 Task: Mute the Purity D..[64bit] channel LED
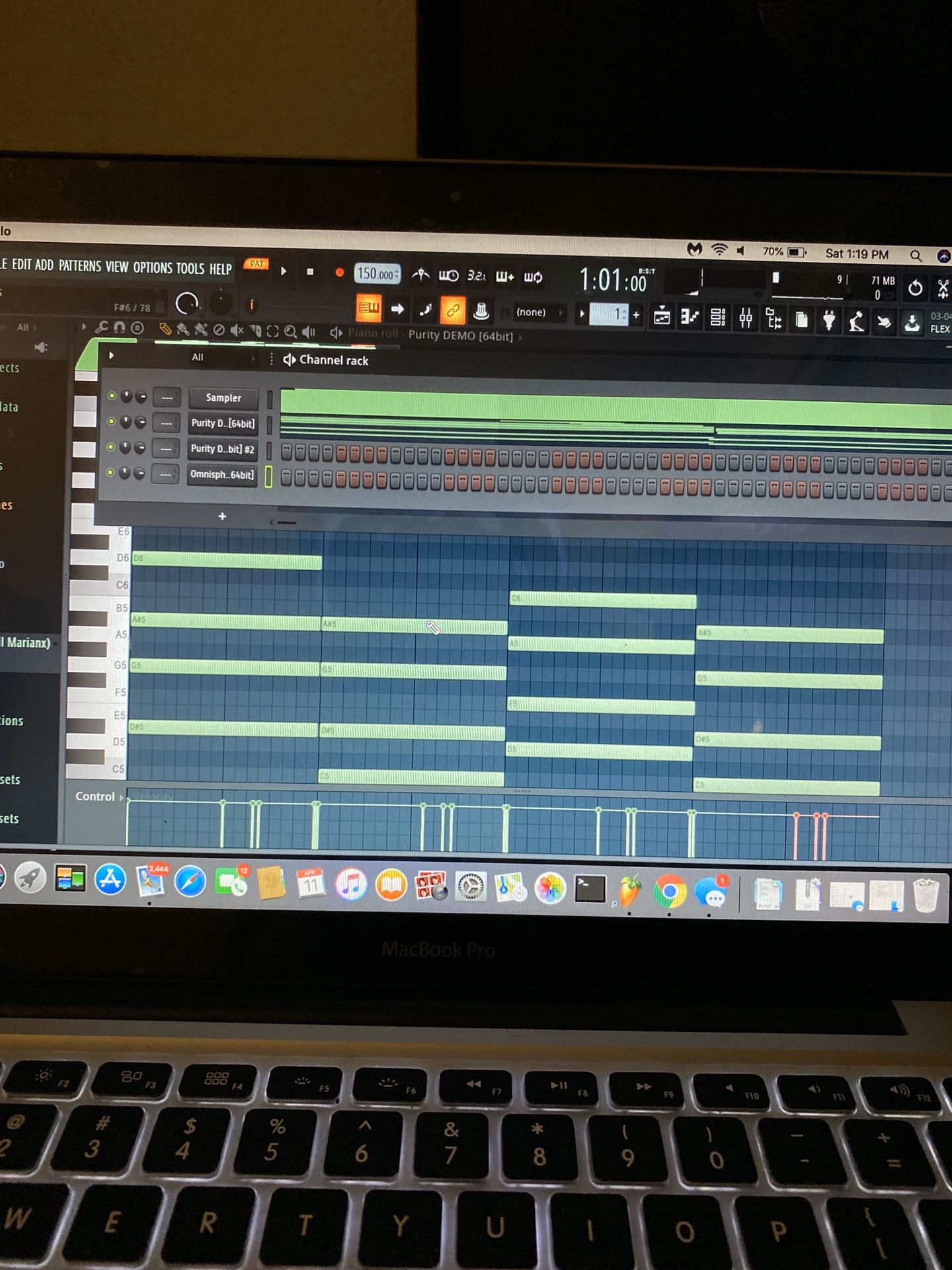(x=111, y=421)
